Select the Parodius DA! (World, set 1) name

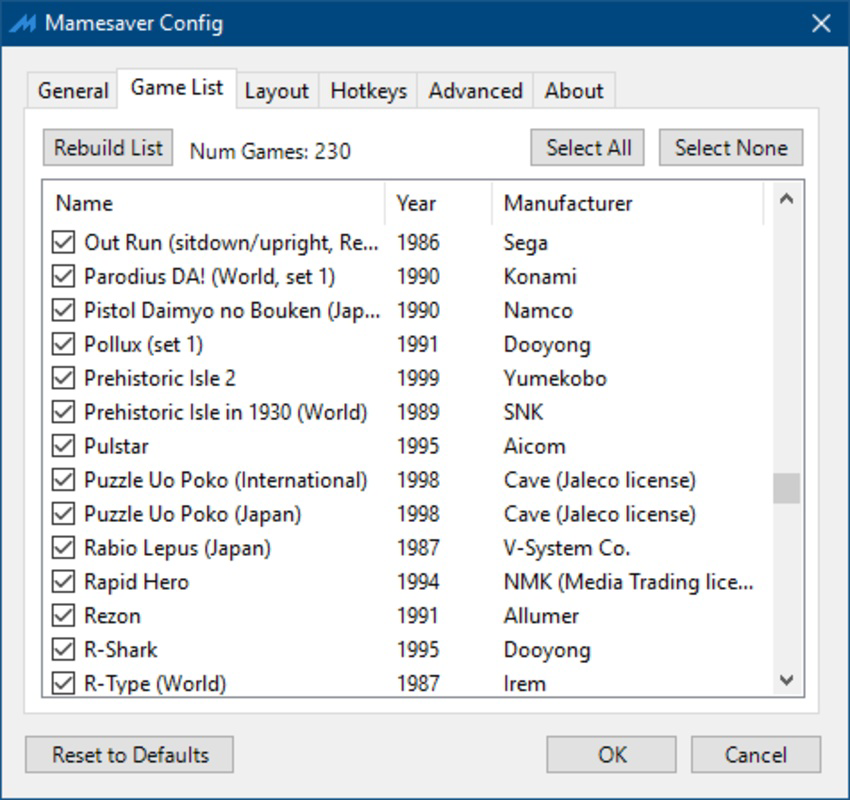(210, 276)
